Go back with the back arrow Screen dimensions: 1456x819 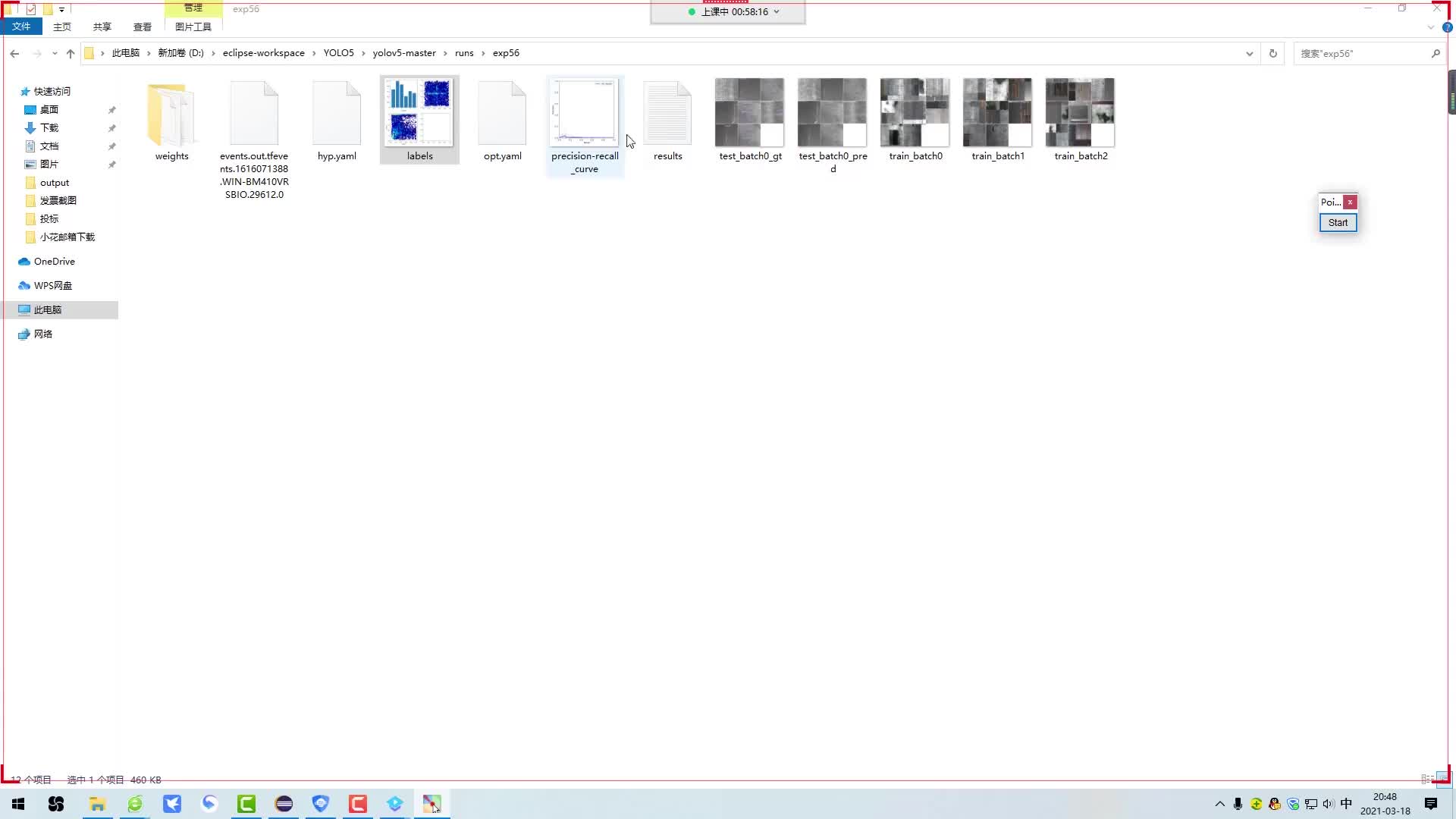click(x=14, y=53)
